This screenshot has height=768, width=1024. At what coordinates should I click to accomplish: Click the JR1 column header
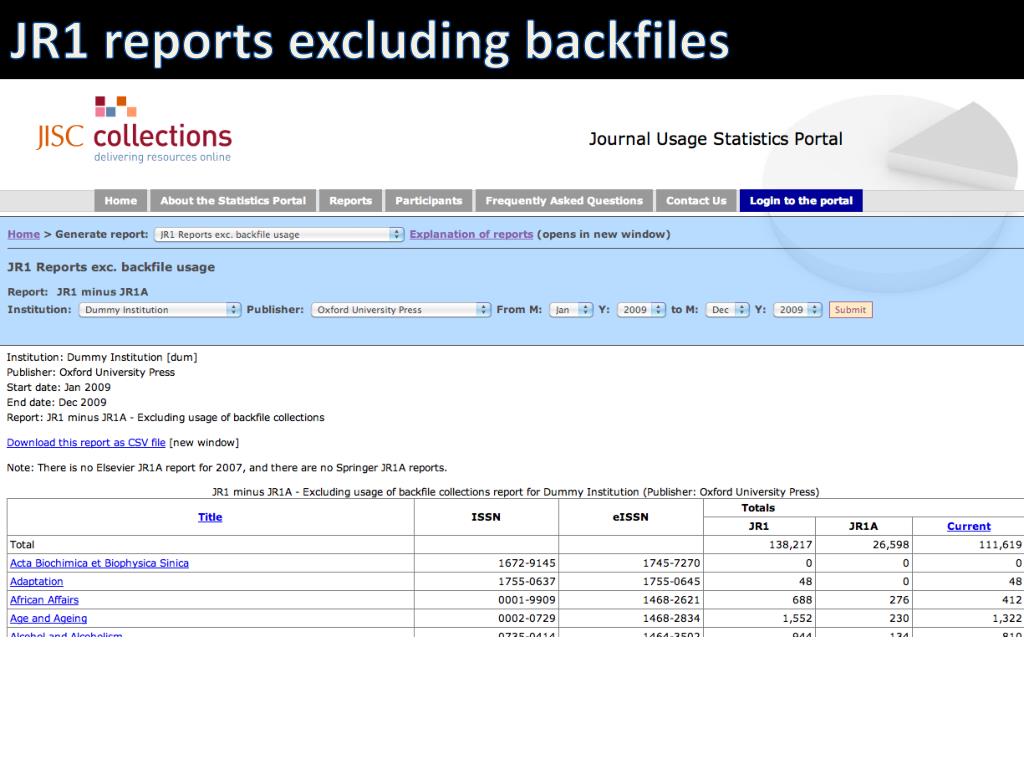(758, 526)
